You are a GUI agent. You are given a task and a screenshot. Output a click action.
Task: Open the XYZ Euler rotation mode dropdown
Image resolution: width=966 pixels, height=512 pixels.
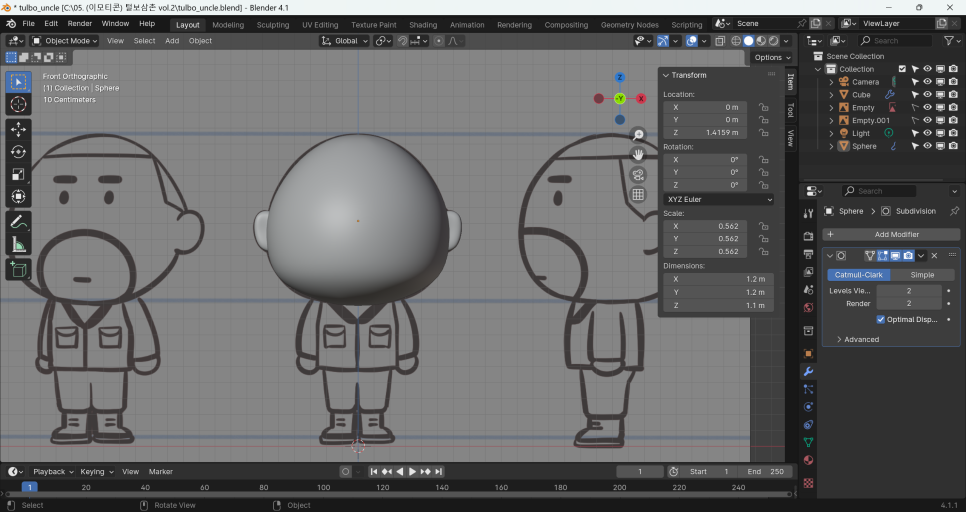718,200
